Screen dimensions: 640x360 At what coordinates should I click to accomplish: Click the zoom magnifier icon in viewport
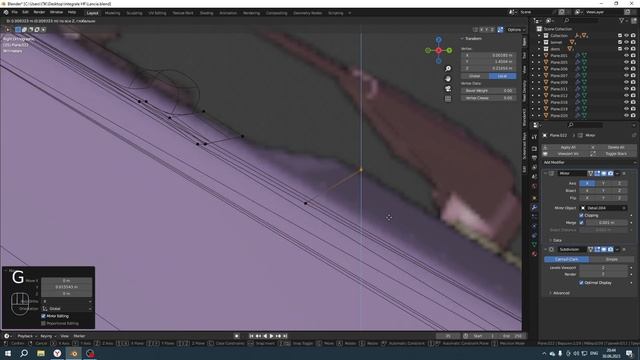[448, 69]
